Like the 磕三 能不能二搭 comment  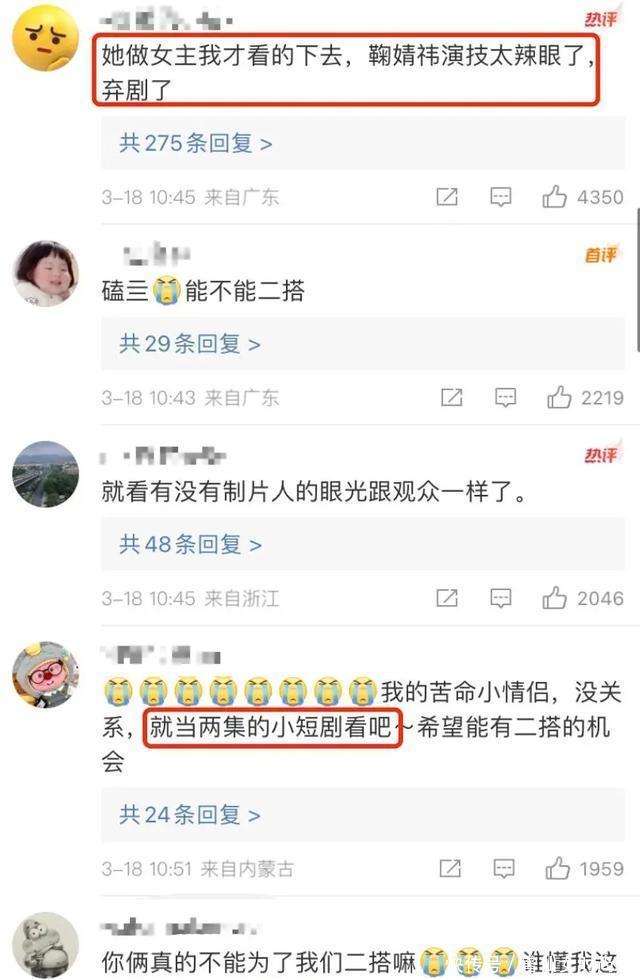(559, 397)
